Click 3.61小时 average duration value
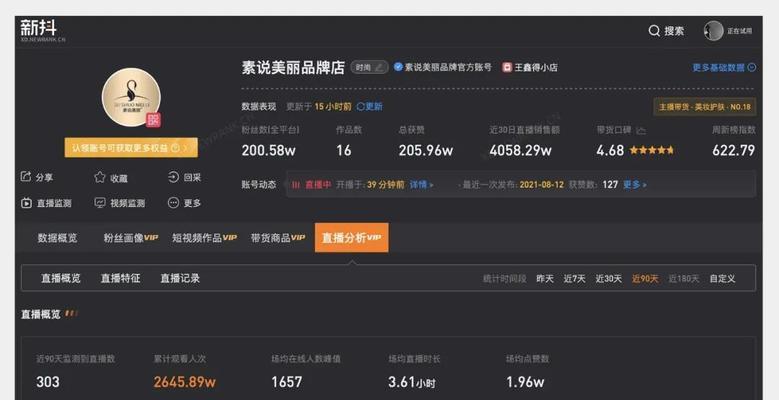 [412, 382]
